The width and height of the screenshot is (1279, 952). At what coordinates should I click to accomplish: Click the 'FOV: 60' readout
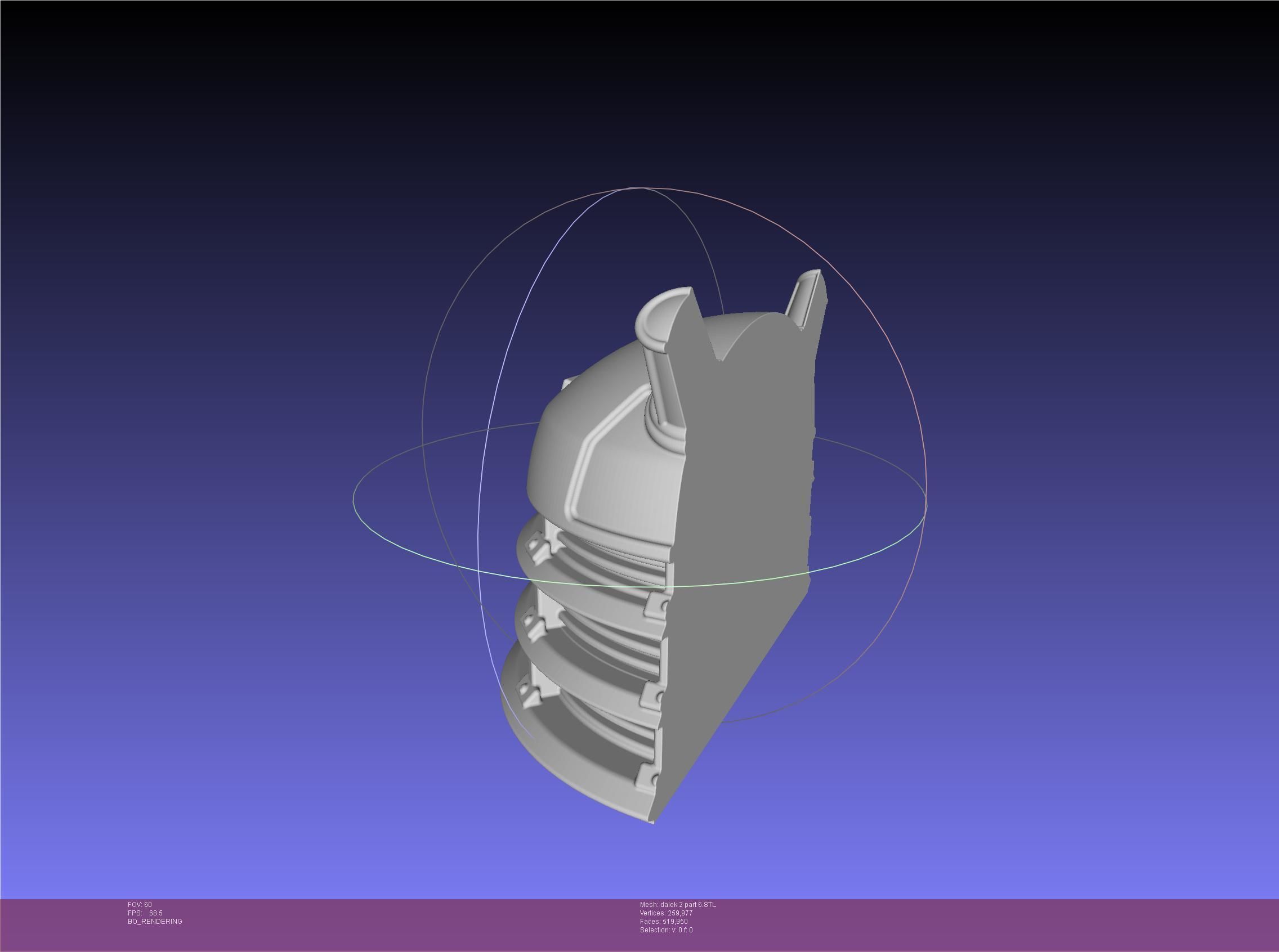pos(140,905)
